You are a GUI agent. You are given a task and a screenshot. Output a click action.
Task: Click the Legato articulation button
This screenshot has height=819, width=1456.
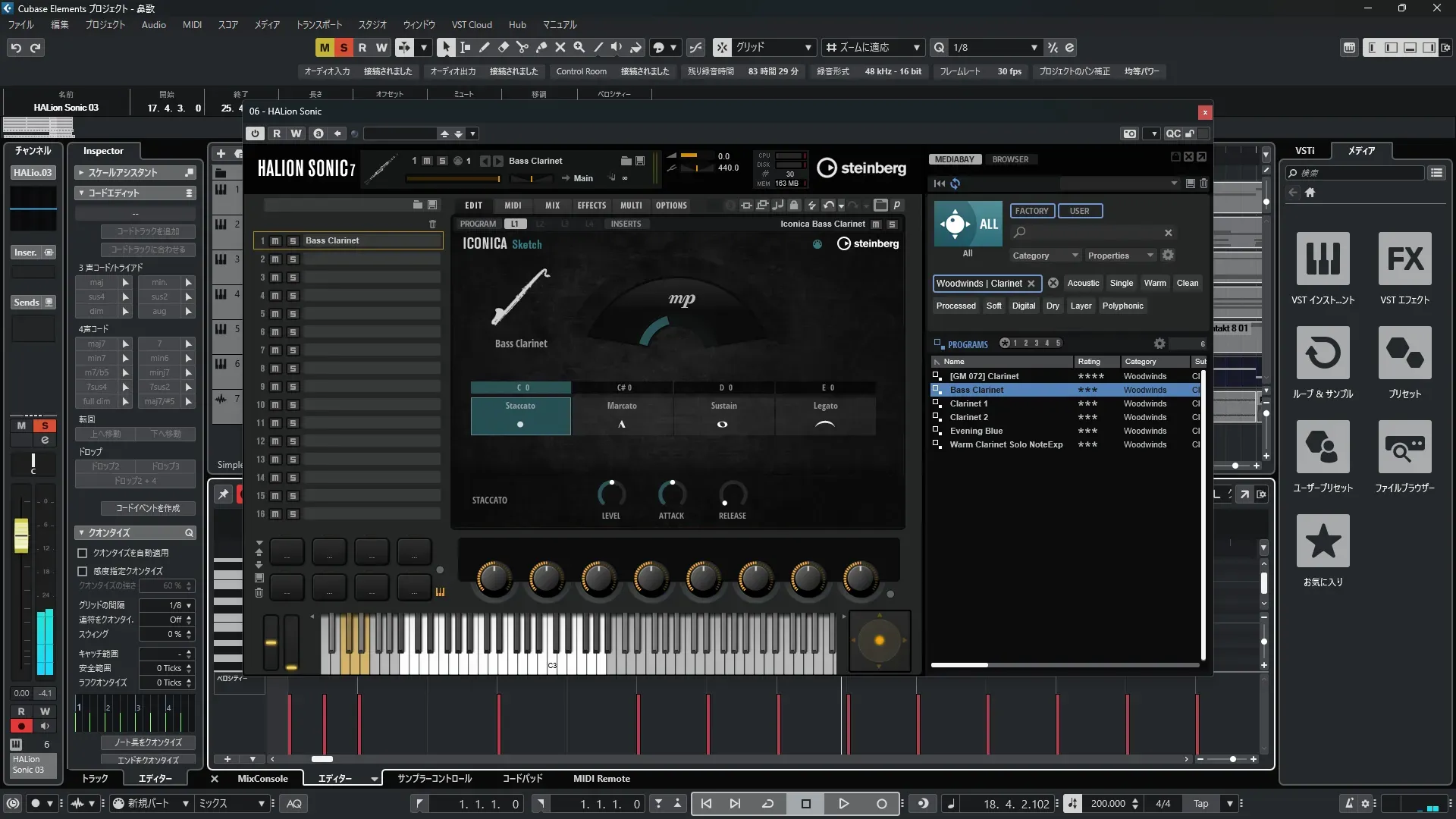pos(825,415)
